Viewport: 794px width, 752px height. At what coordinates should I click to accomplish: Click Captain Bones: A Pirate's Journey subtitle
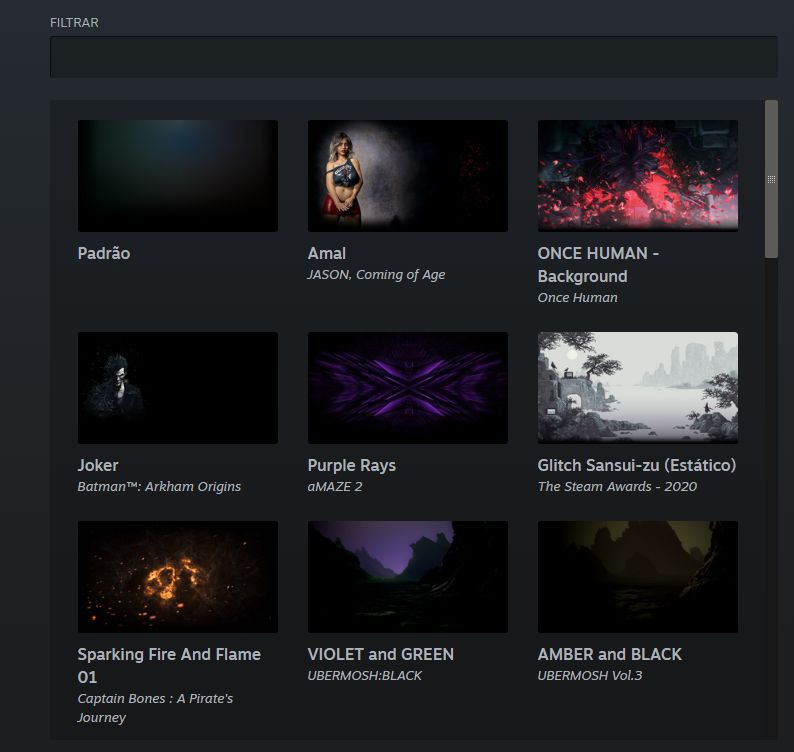155,708
